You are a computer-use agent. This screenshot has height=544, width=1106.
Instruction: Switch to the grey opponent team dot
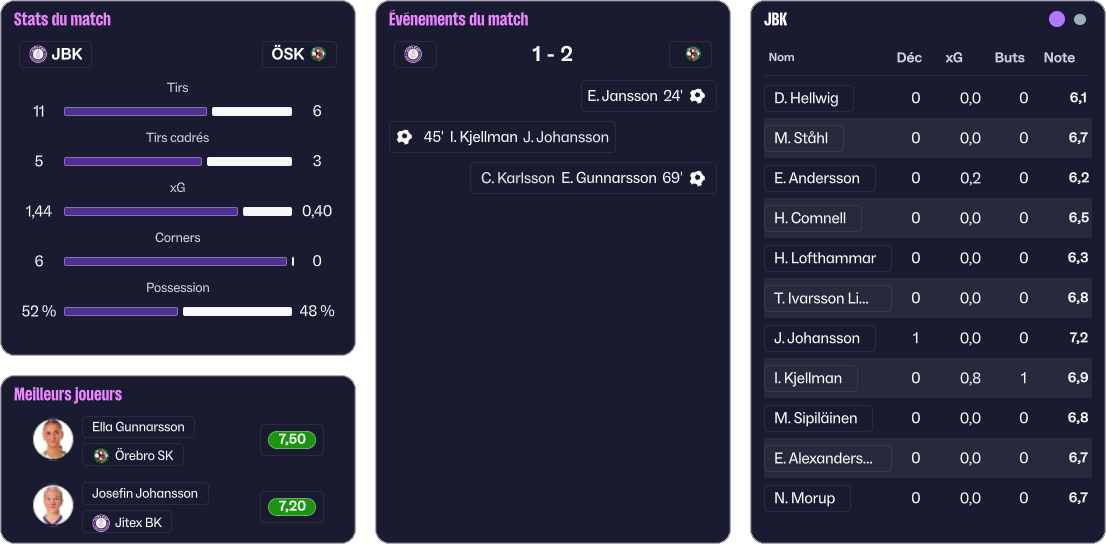[x=1080, y=20]
